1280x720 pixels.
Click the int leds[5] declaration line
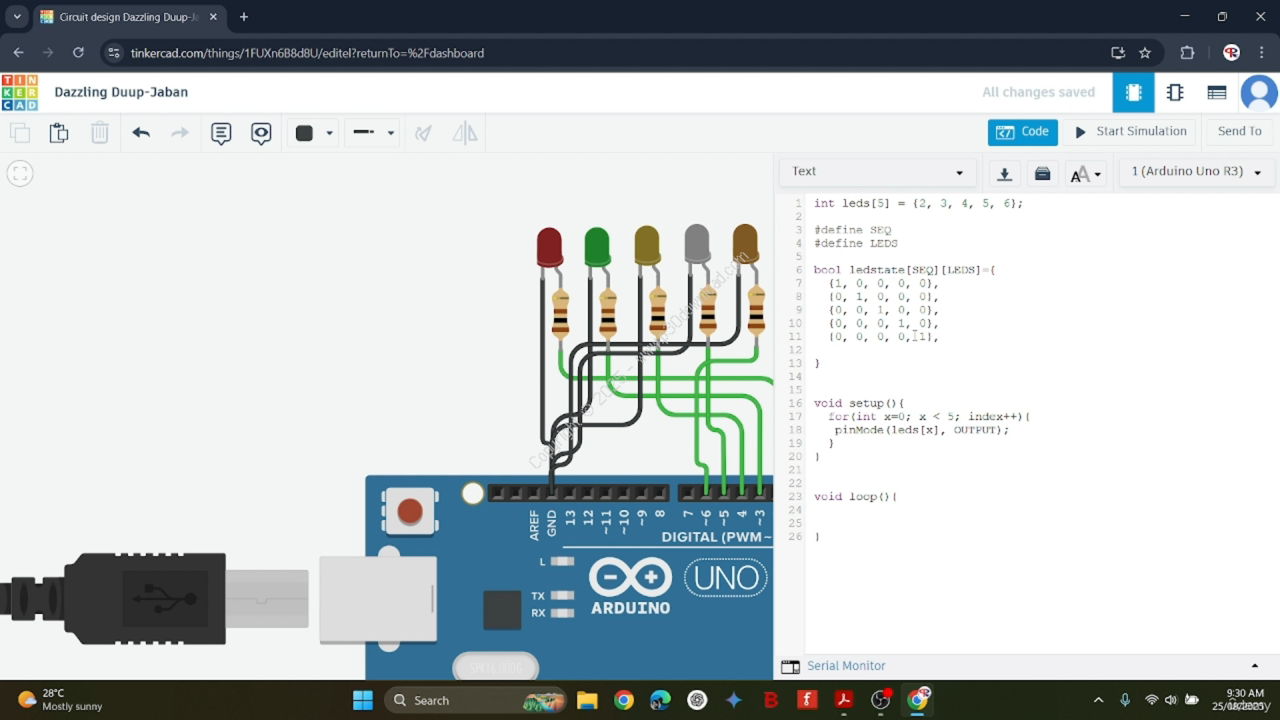[x=918, y=203]
